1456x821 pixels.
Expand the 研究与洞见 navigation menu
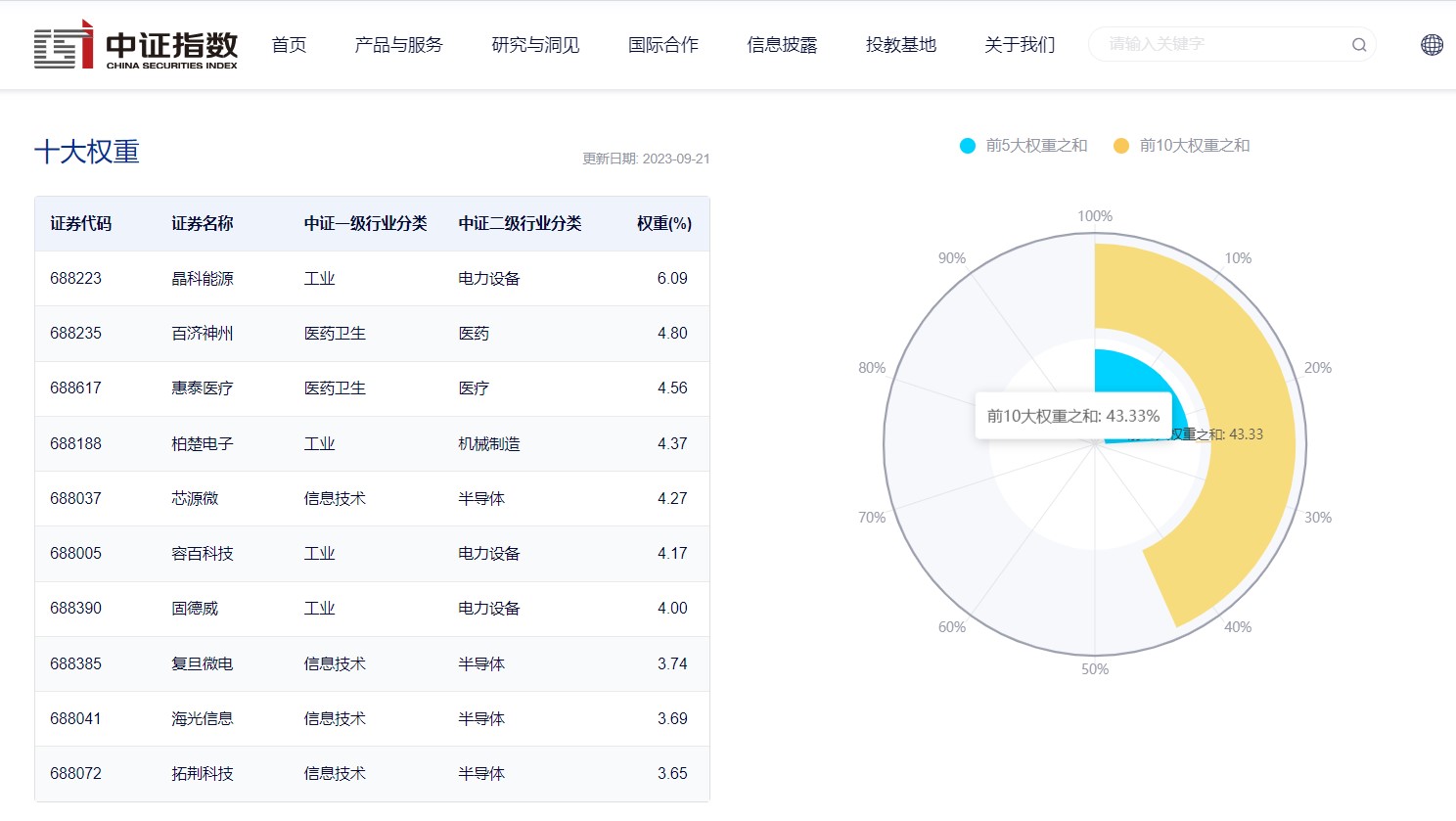(x=533, y=44)
